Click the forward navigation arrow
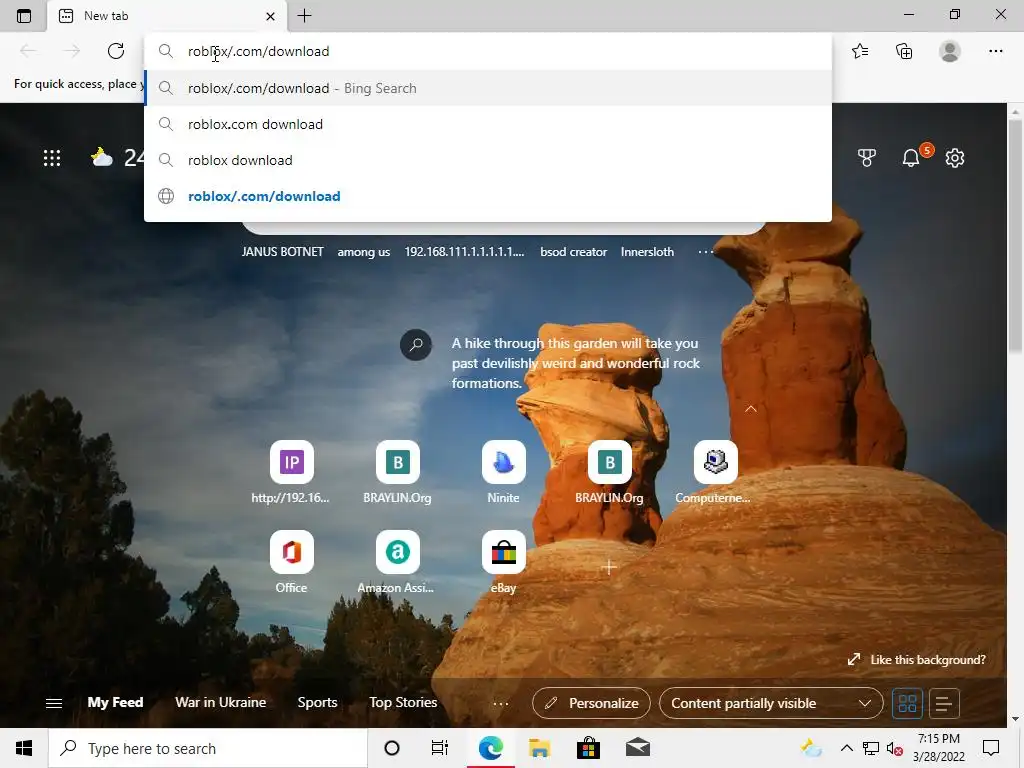1024x768 pixels. pos(72,51)
